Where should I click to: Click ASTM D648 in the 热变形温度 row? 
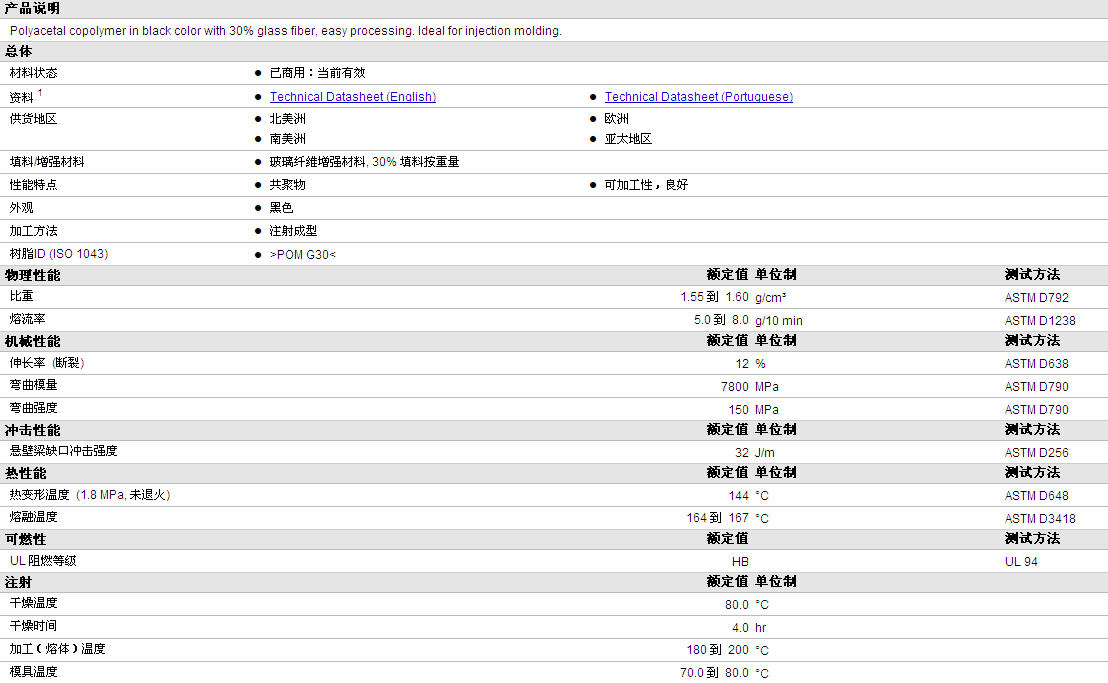1036,496
